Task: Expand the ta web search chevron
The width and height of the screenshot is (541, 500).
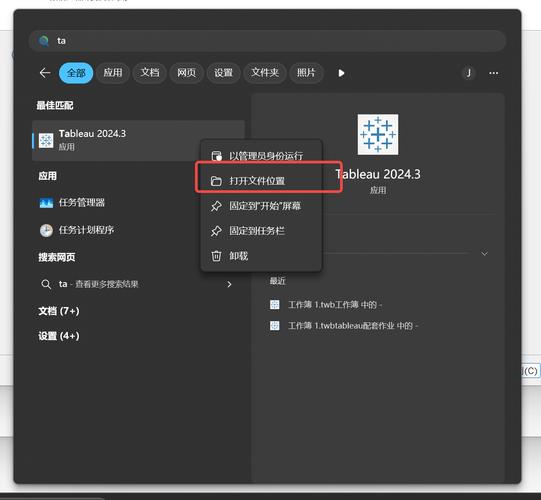Action: [229, 284]
